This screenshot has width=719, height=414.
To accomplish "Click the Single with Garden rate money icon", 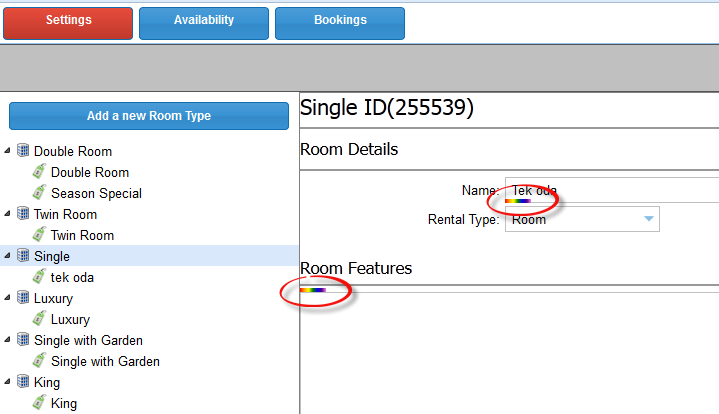I will 40,361.
